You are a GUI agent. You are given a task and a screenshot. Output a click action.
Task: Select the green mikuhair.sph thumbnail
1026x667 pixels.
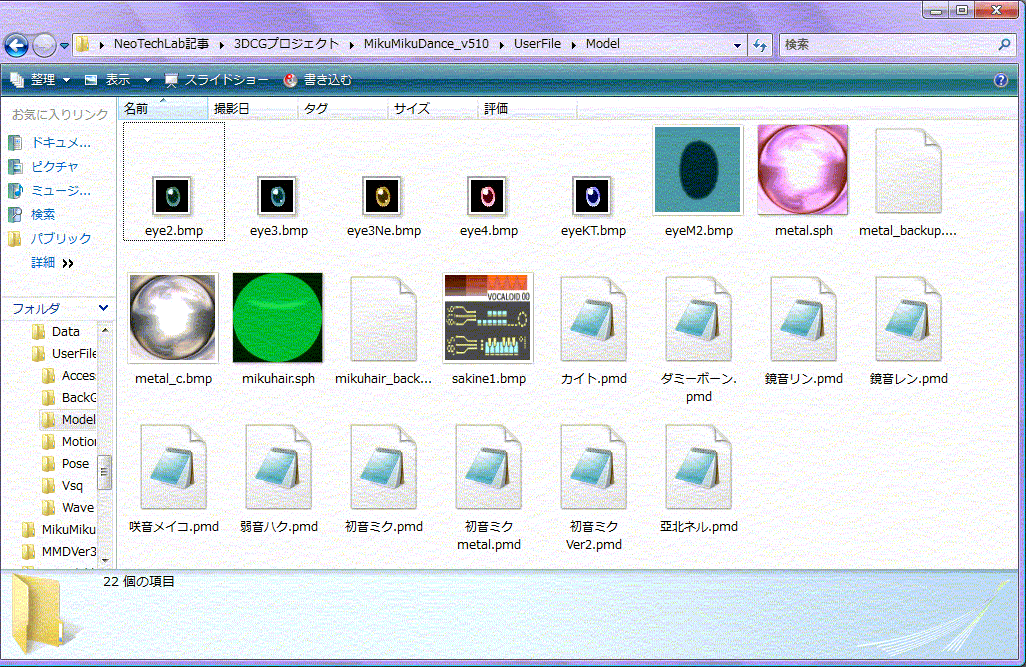[278, 318]
